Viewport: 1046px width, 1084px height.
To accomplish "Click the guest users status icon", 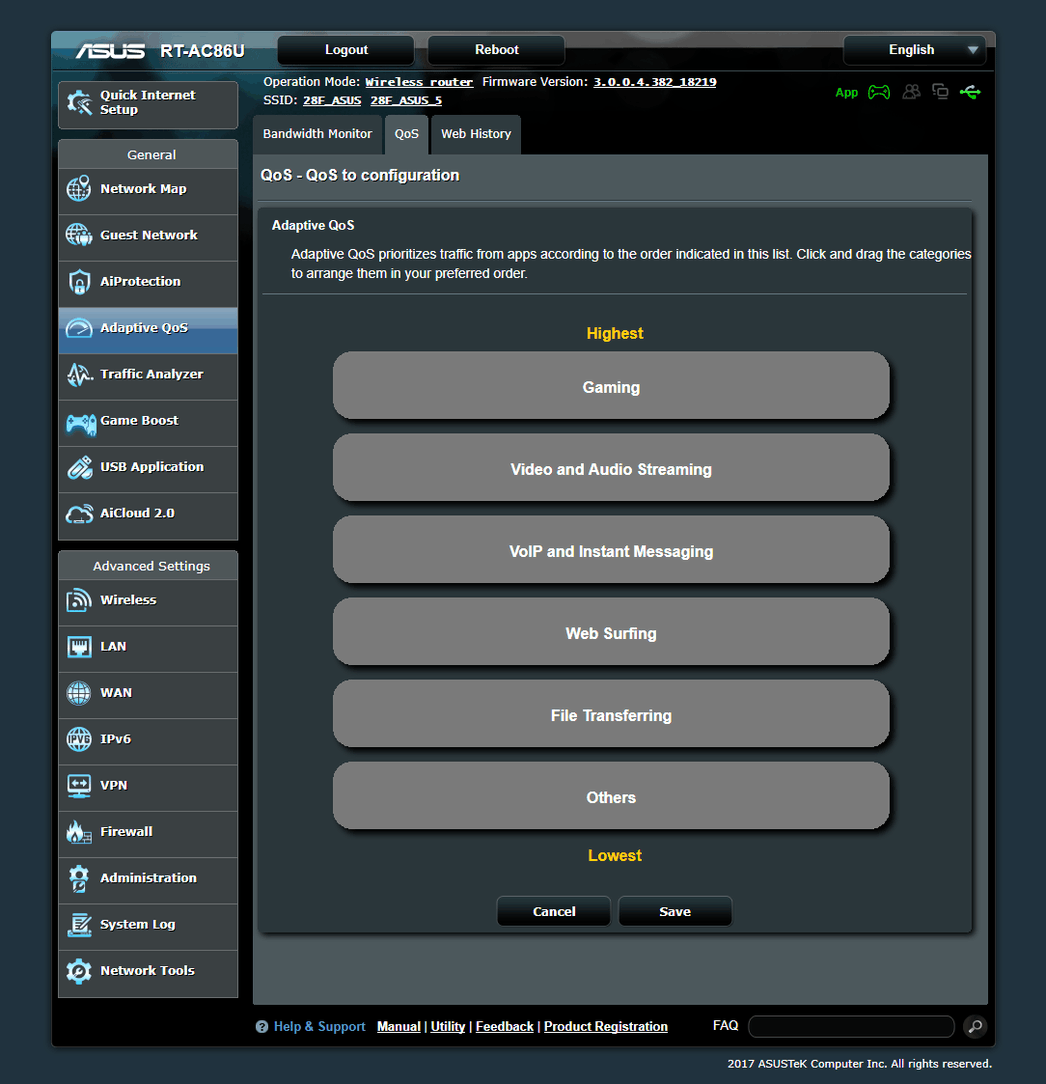I will pyautogui.click(x=911, y=92).
